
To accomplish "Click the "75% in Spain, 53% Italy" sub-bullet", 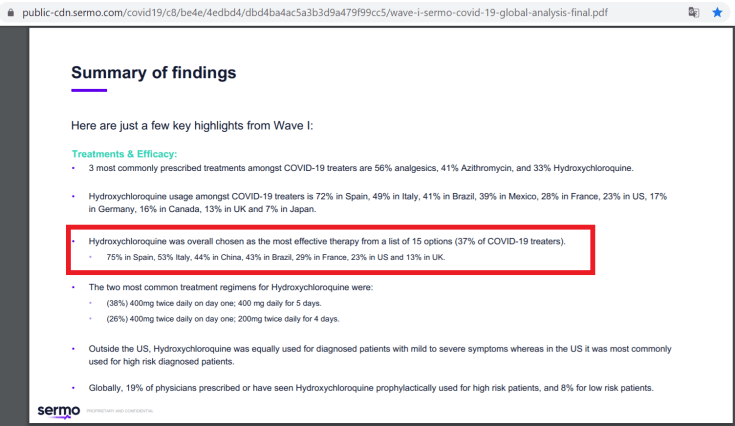I will [275, 257].
